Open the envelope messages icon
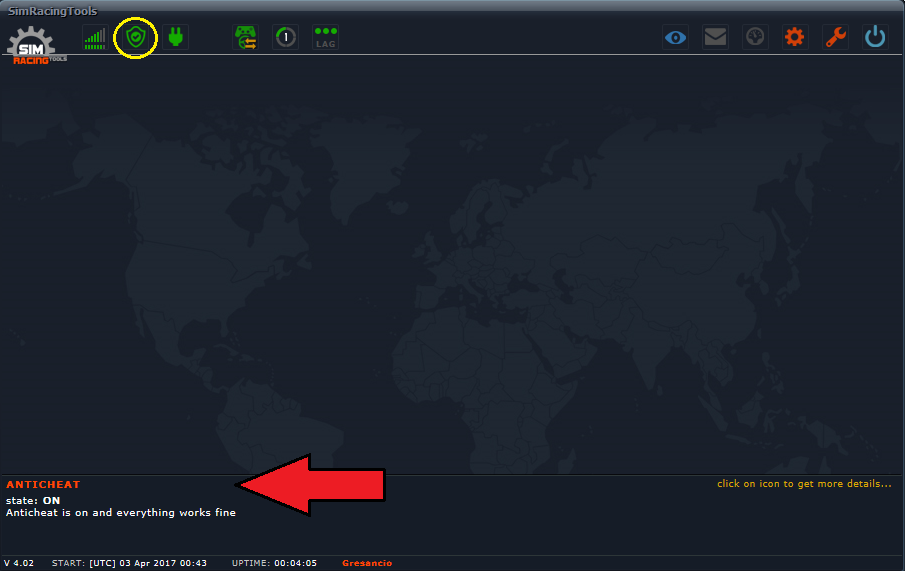This screenshot has width=905, height=571. click(715, 38)
